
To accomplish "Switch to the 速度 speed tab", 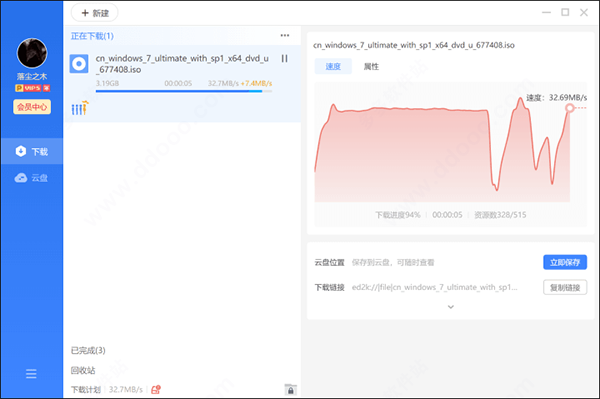I will pyautogui.click(x=333, y=67).
